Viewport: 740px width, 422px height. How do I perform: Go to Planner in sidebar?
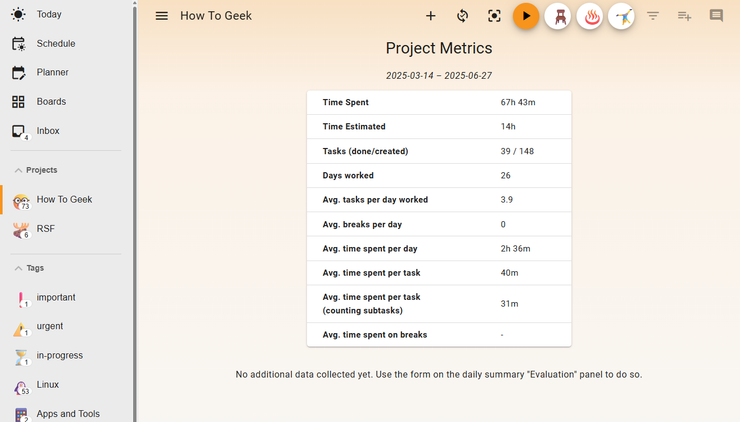[52, 72]
